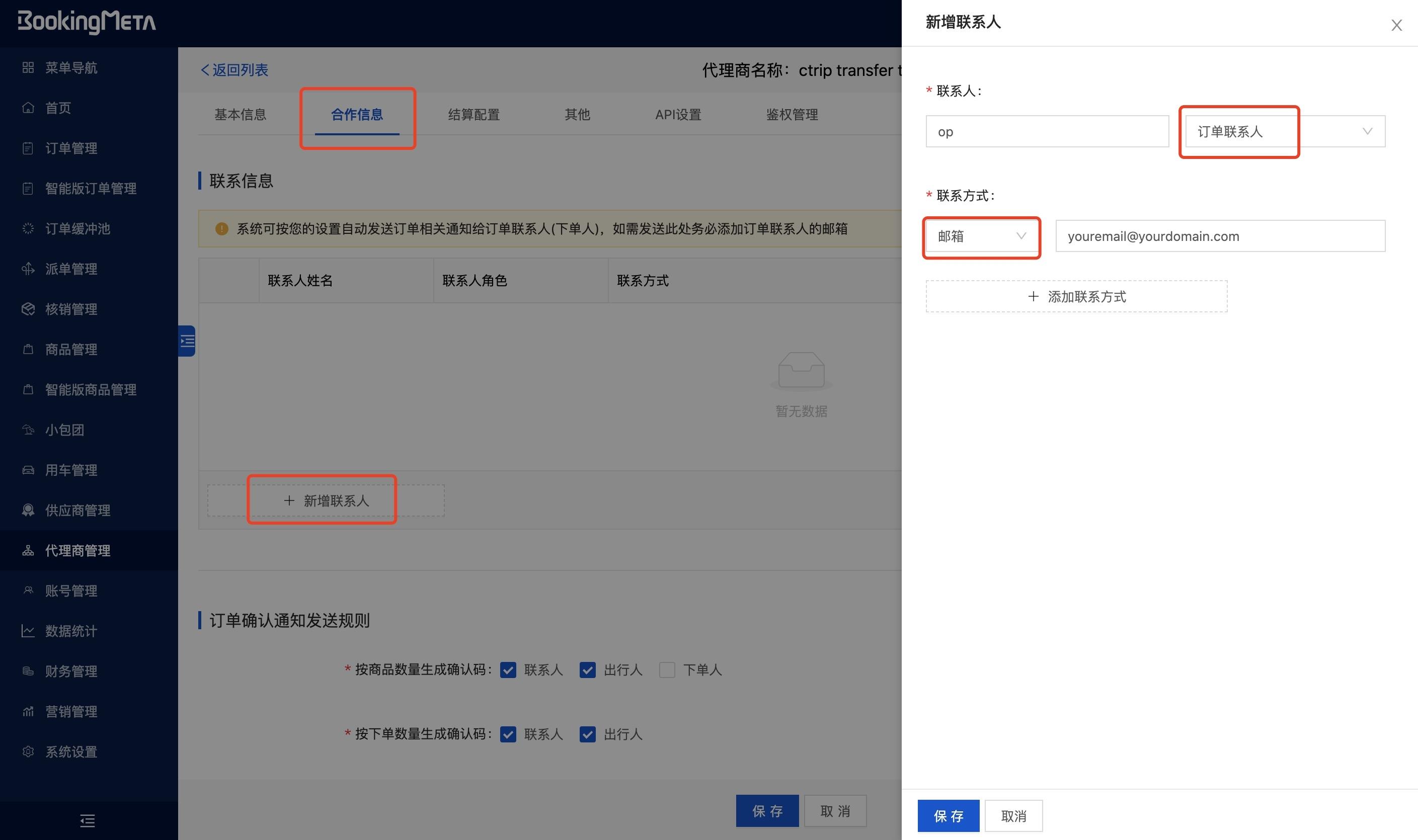Click the 财务管理 sidebar icon
This screenshot has width=1418, height=840.
(x=71, y=671)
